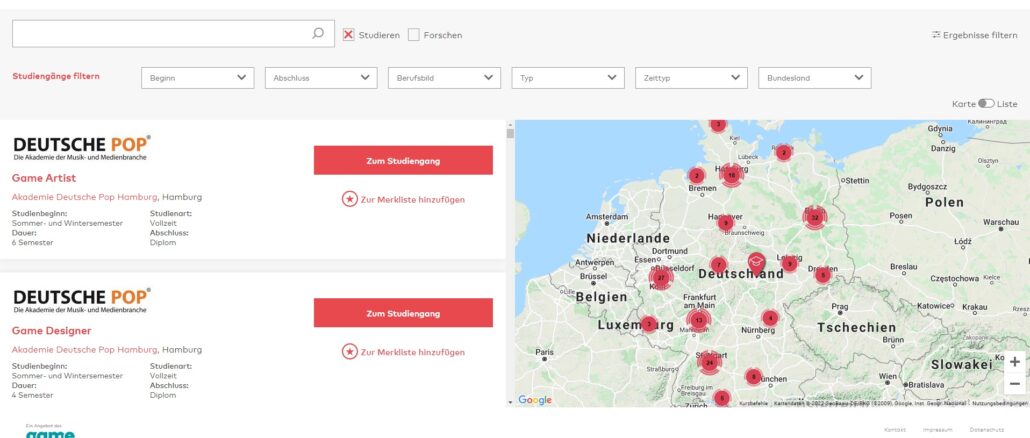Click the '6 Semester' duration text
This screenshot has width=1030, height=438.
click(32, 243)
